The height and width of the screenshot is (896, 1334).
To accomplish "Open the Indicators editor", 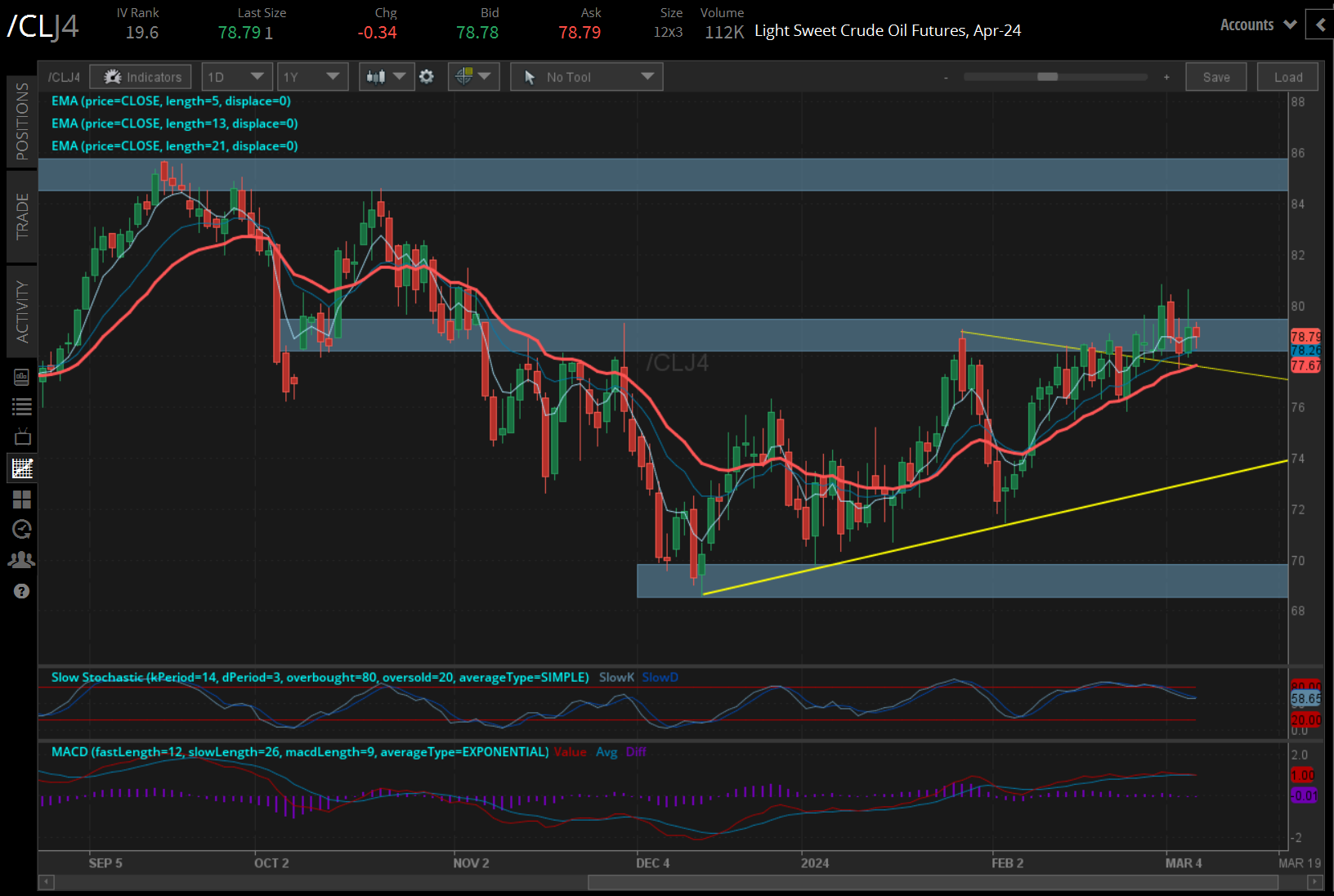I will (140, 76).
